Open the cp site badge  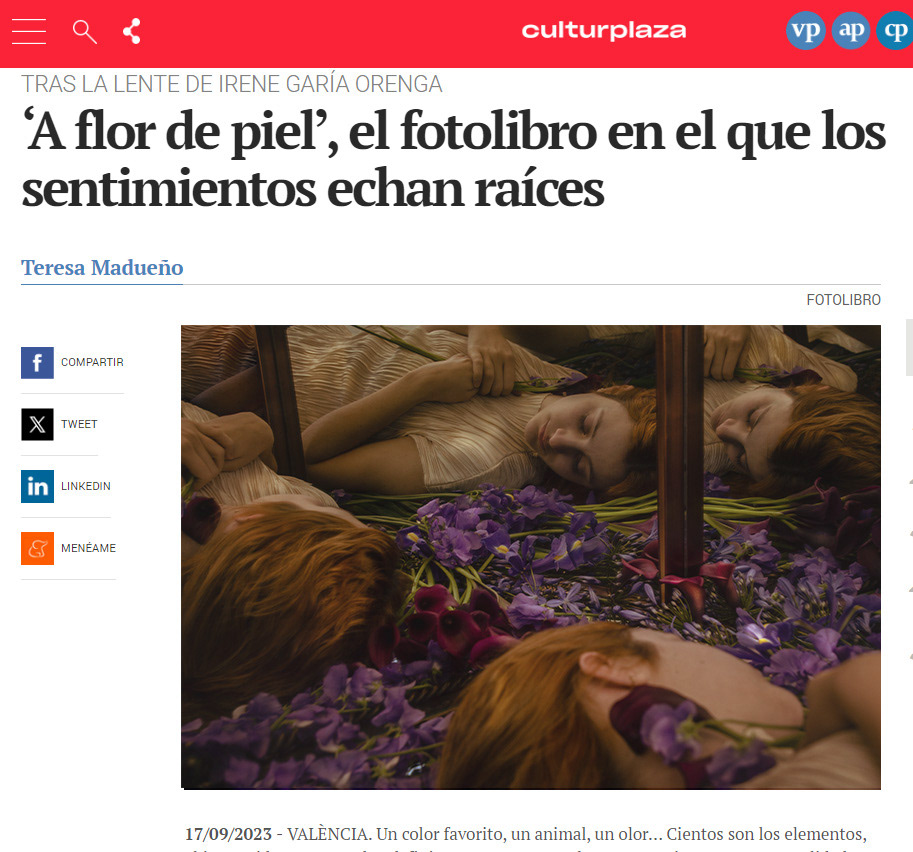896,30
